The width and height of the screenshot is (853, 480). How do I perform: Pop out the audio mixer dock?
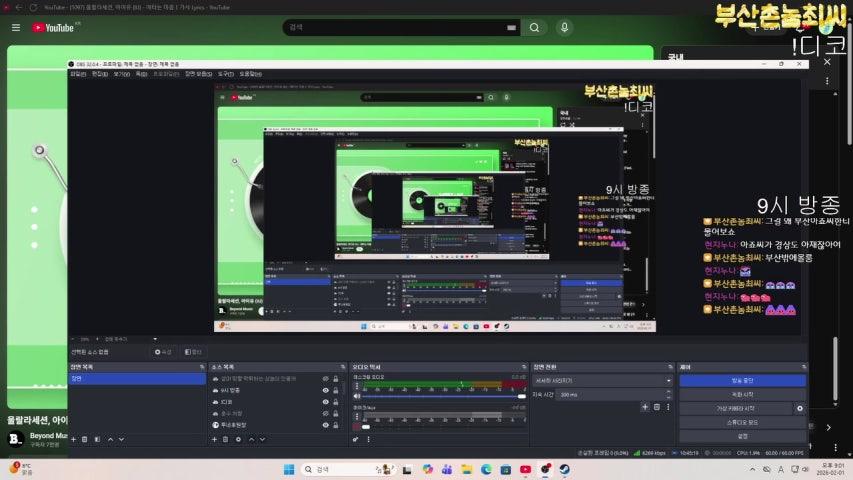[524, 367]
